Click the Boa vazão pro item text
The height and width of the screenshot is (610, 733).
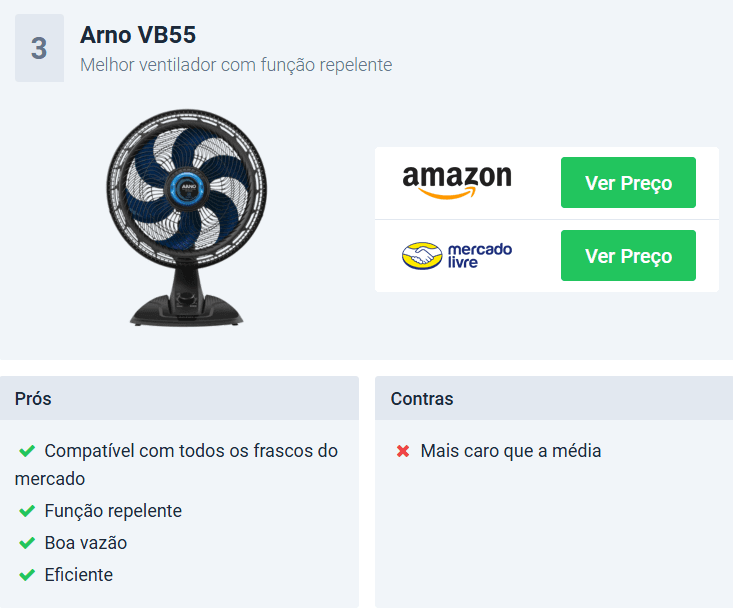86,543
